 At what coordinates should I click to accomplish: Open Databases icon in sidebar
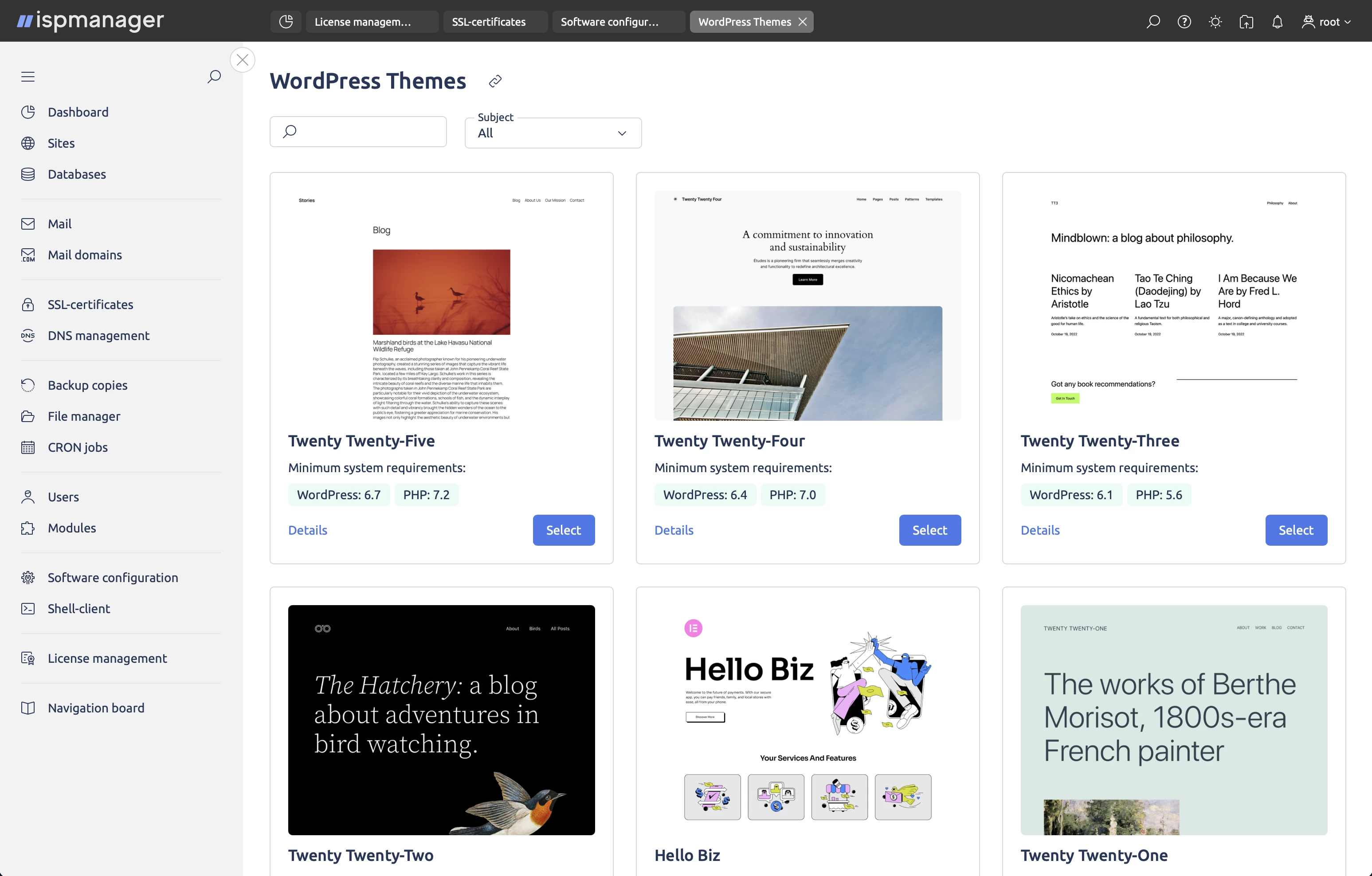click(28, 174)
